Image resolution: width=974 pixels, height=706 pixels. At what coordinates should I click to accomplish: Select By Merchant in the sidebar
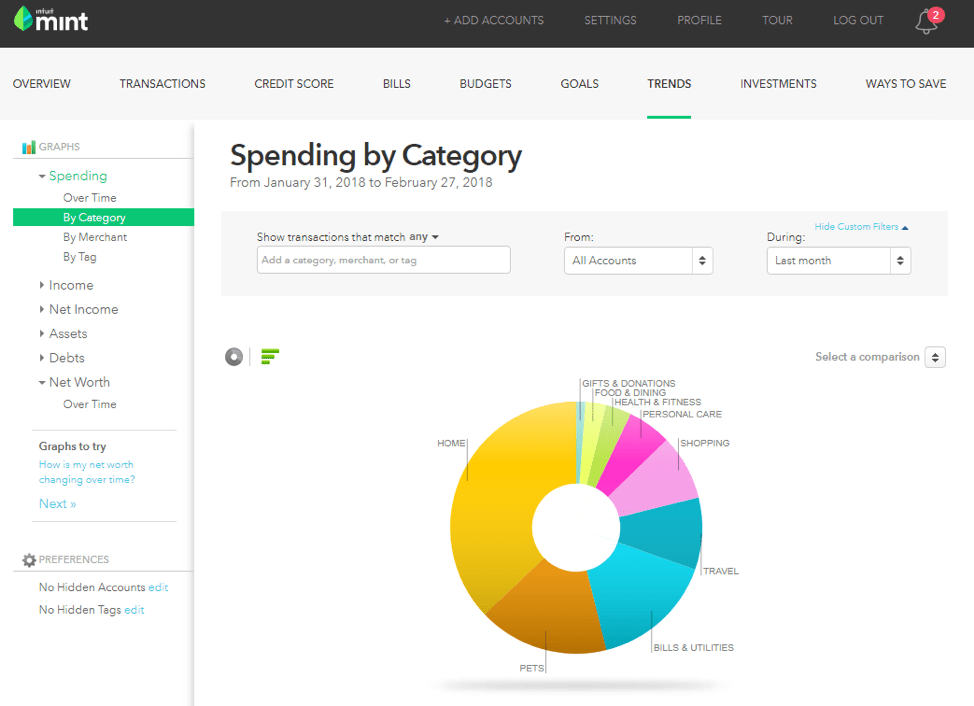(95, 237)
